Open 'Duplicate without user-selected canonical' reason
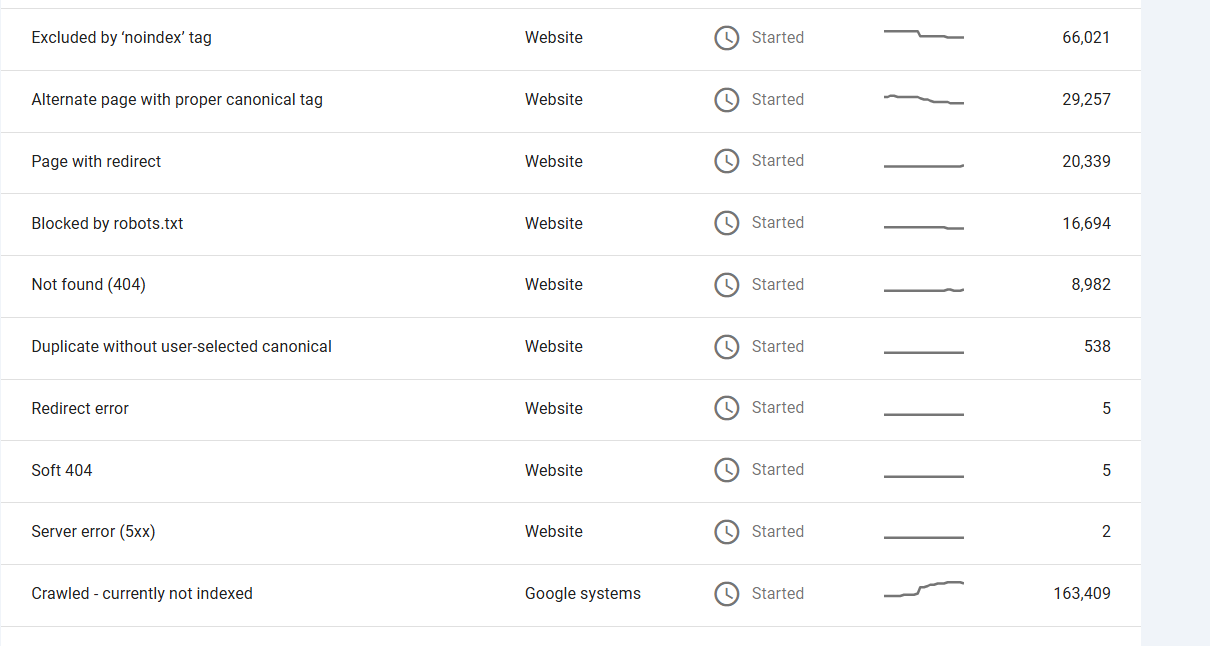The height and width of the screenshot is (646, 1210). (181, 347)
